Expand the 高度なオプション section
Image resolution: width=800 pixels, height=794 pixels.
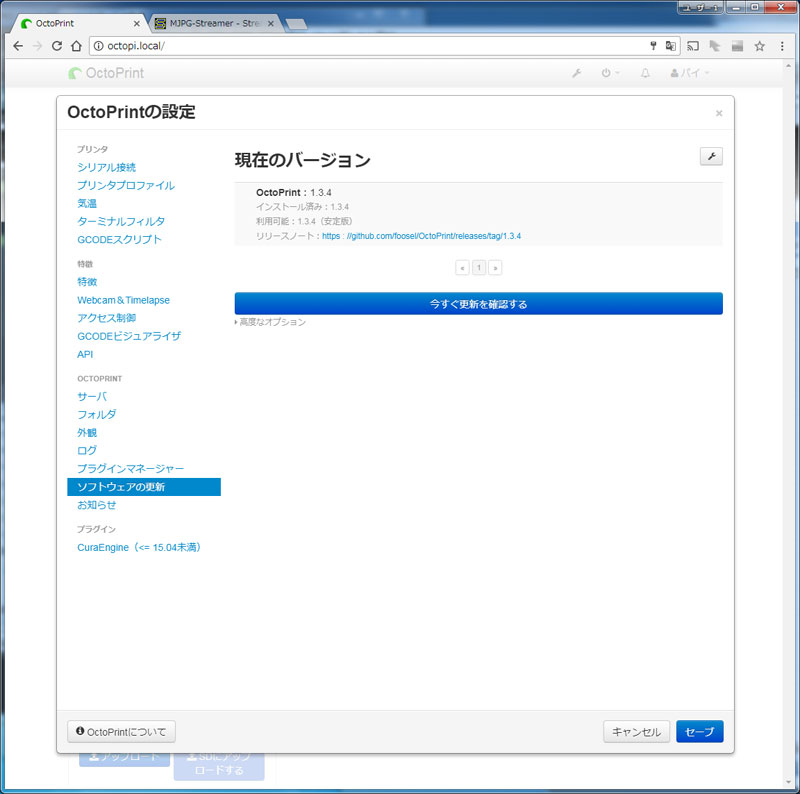[270, 322]
